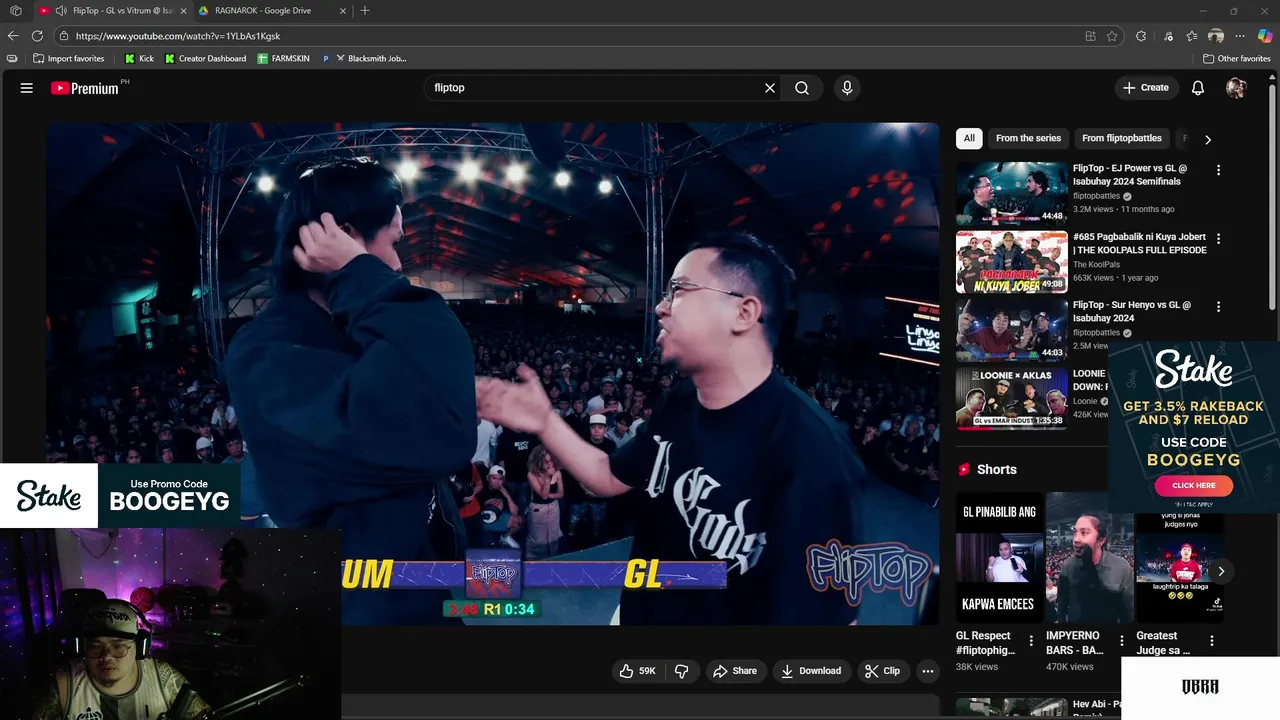1280x720 pixels.
Task: Like the video with thumbs-up 59K
Action: pyautogui.click(x=637, y=671)
